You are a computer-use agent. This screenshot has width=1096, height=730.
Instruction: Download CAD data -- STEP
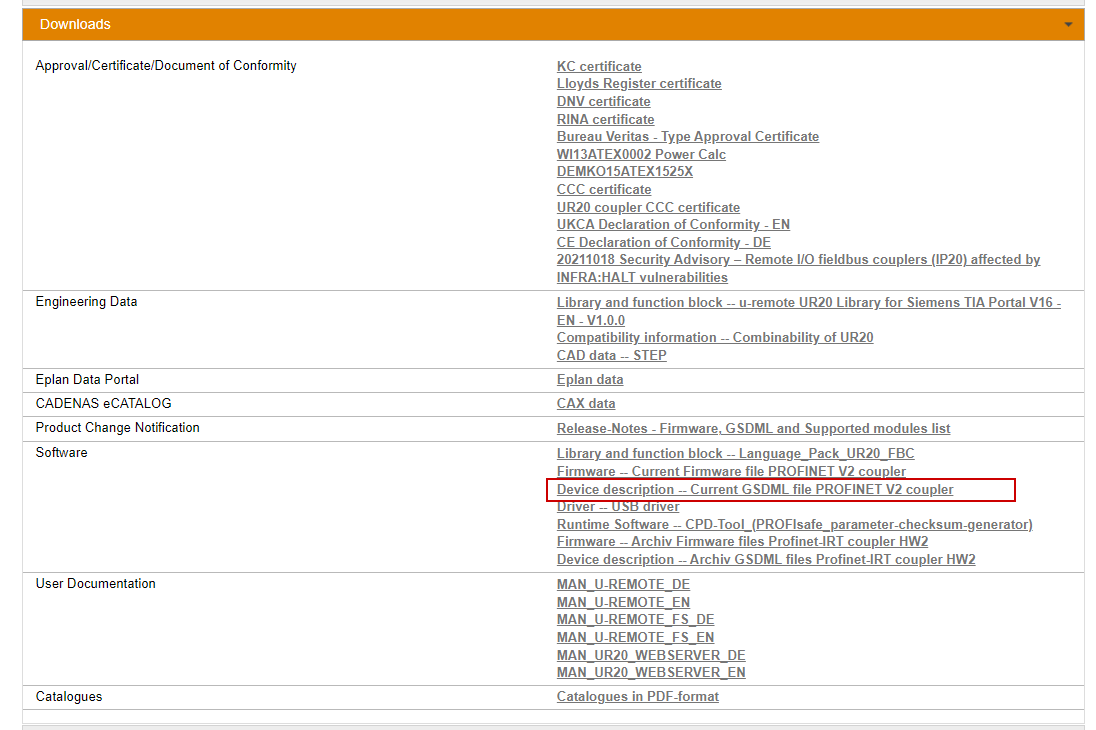pos(612,355)
